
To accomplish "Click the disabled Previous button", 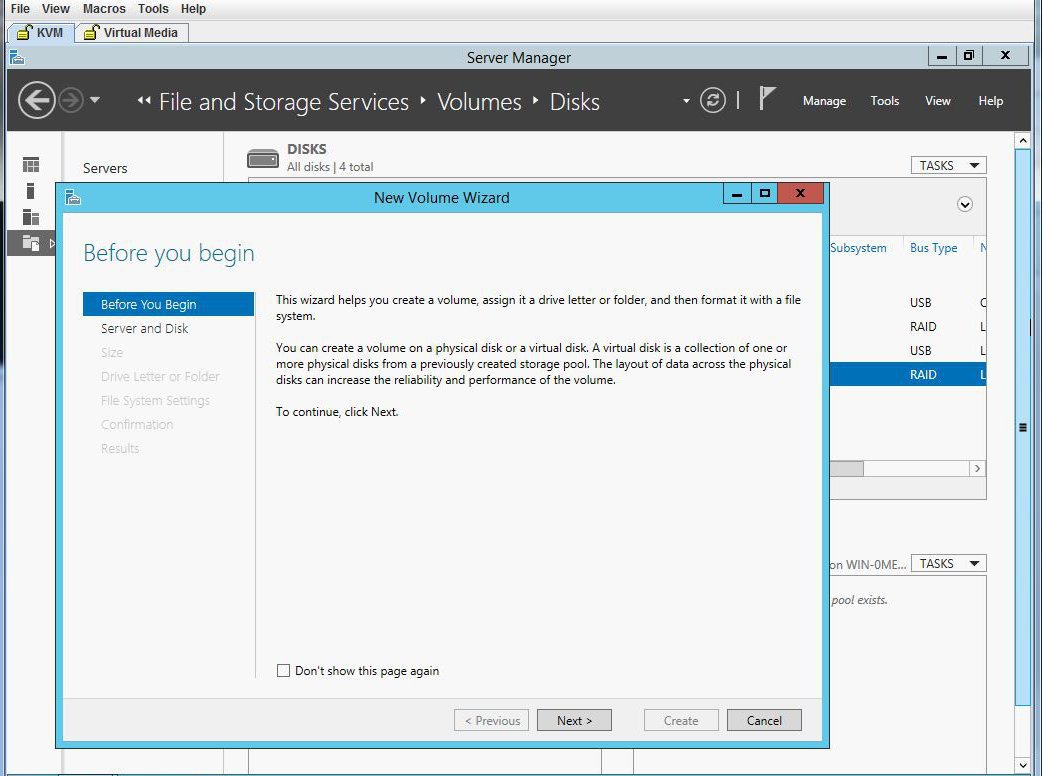I will click(492, 720).
